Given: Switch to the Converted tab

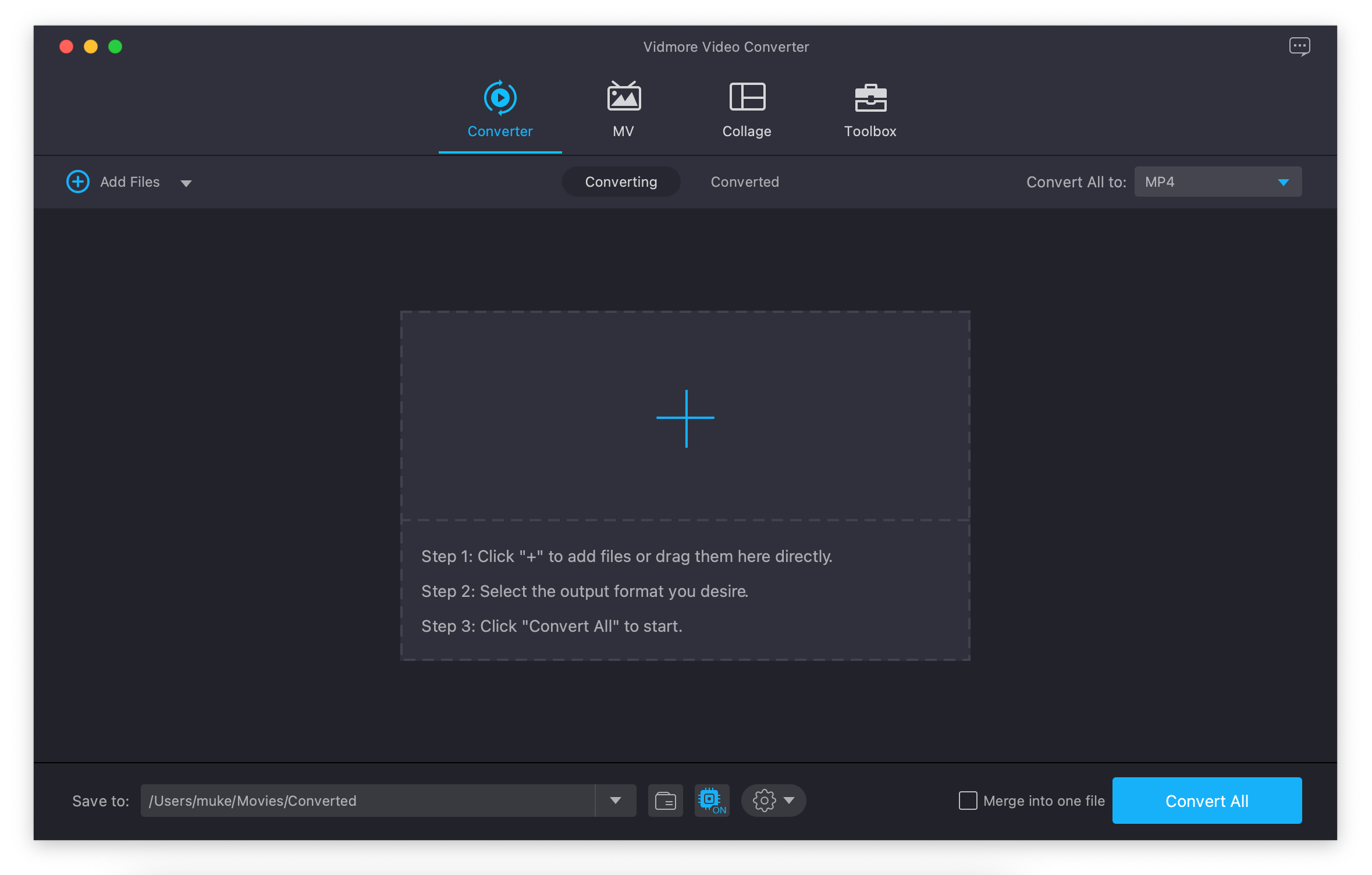Looking at the screenshot, I should click(x=744, y=181).
